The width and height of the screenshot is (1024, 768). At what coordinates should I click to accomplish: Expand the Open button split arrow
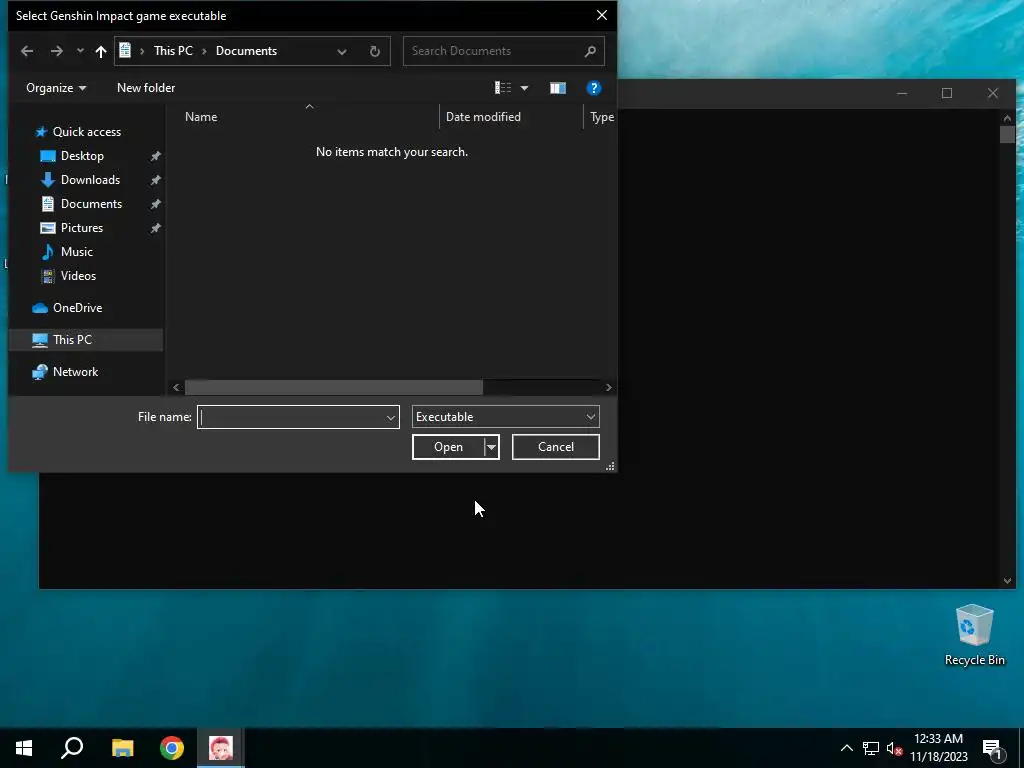click(x=491, y=447)
